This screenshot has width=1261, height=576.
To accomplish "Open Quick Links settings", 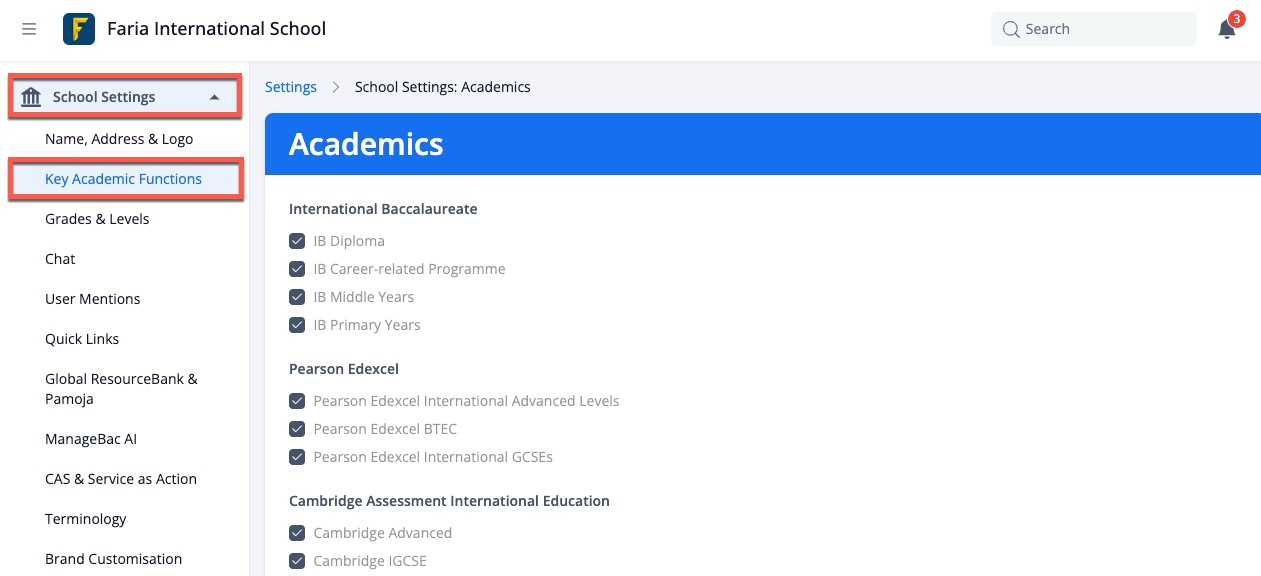I will 82,339.
